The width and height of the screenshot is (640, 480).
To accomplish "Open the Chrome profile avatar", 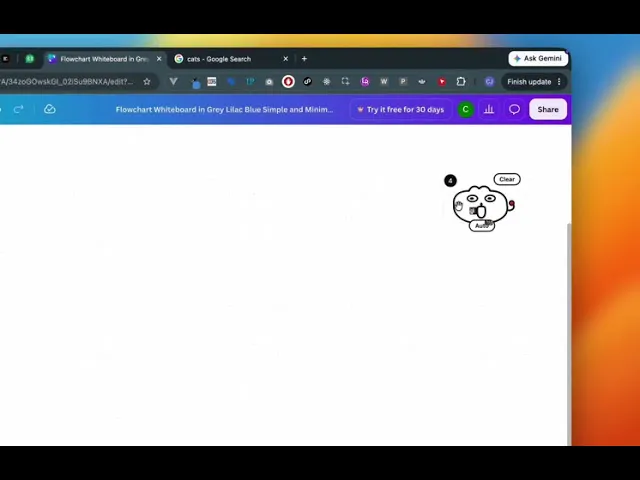I will 489,82.
